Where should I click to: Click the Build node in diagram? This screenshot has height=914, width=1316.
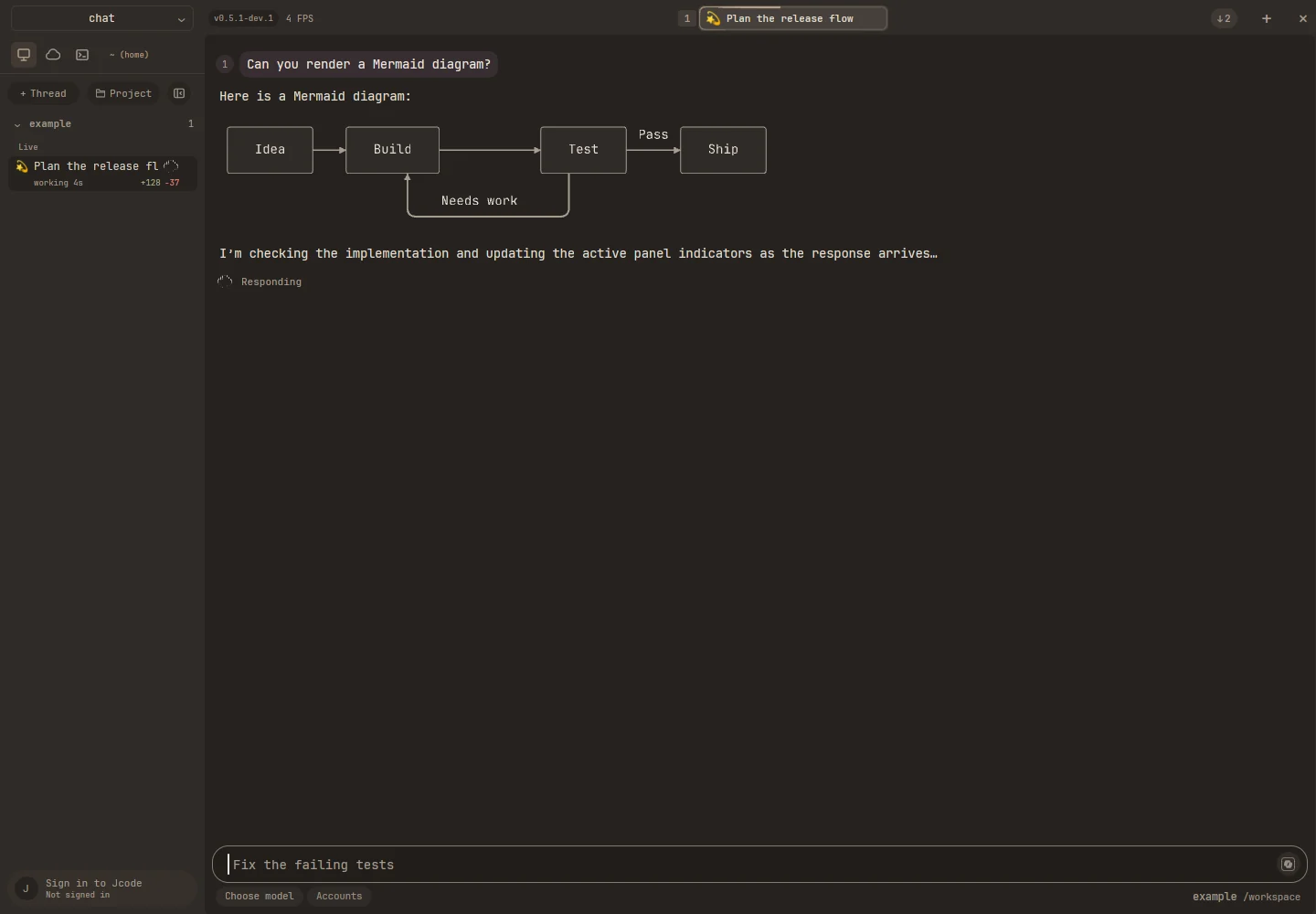392,150
